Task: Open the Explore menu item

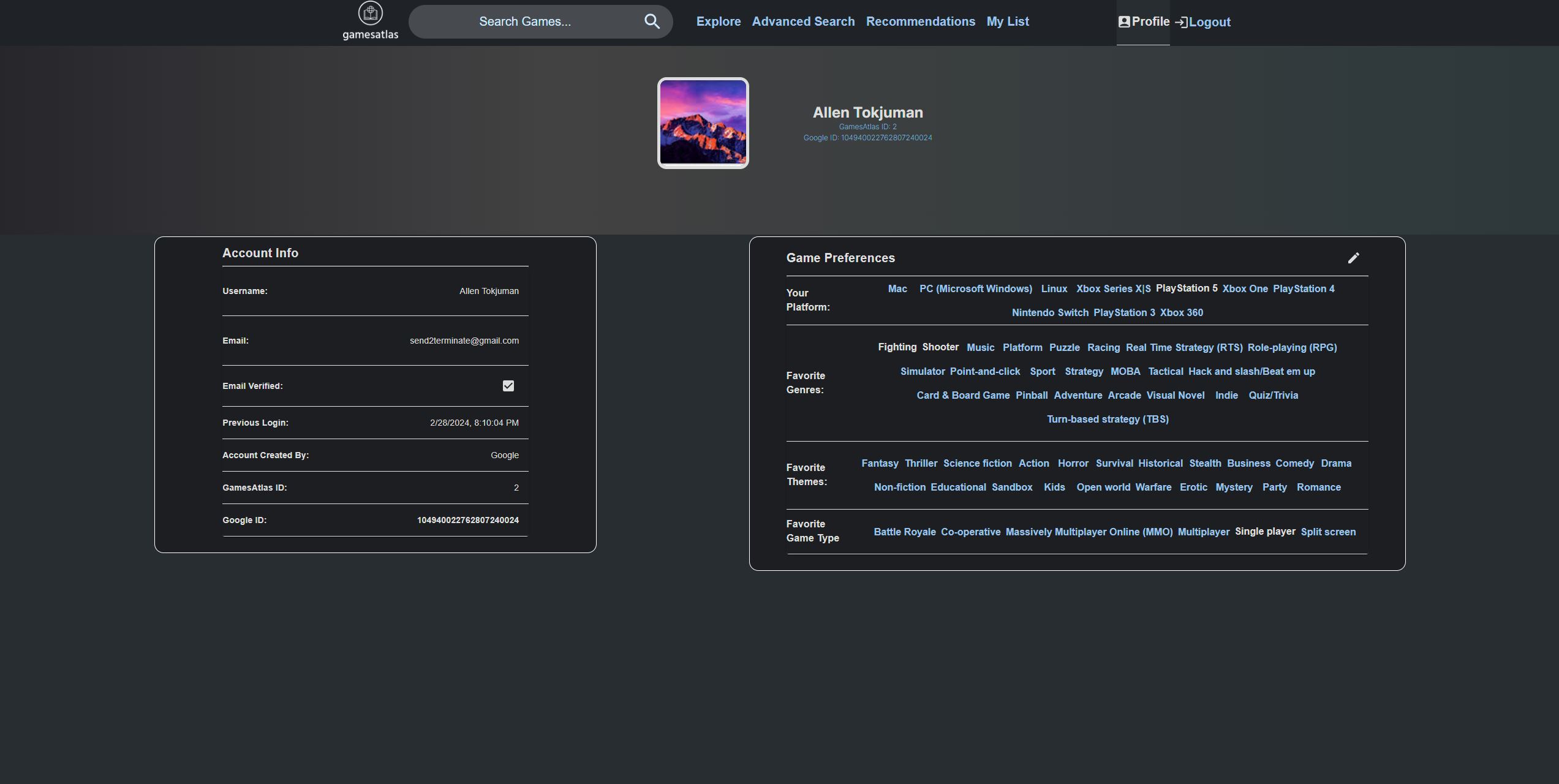Action: click(x=719, y=22)
